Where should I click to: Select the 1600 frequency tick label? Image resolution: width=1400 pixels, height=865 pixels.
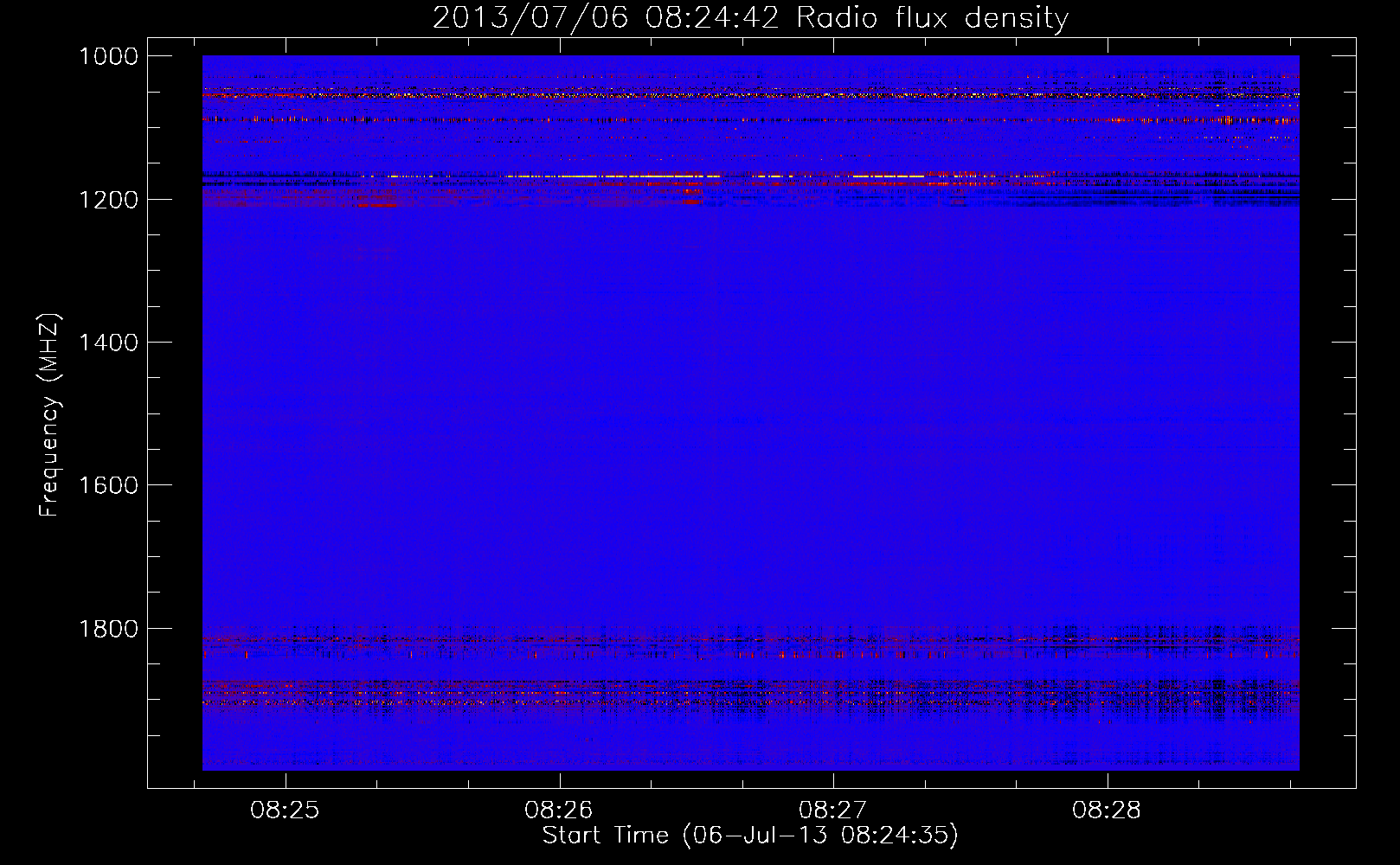tap(108, 485)
